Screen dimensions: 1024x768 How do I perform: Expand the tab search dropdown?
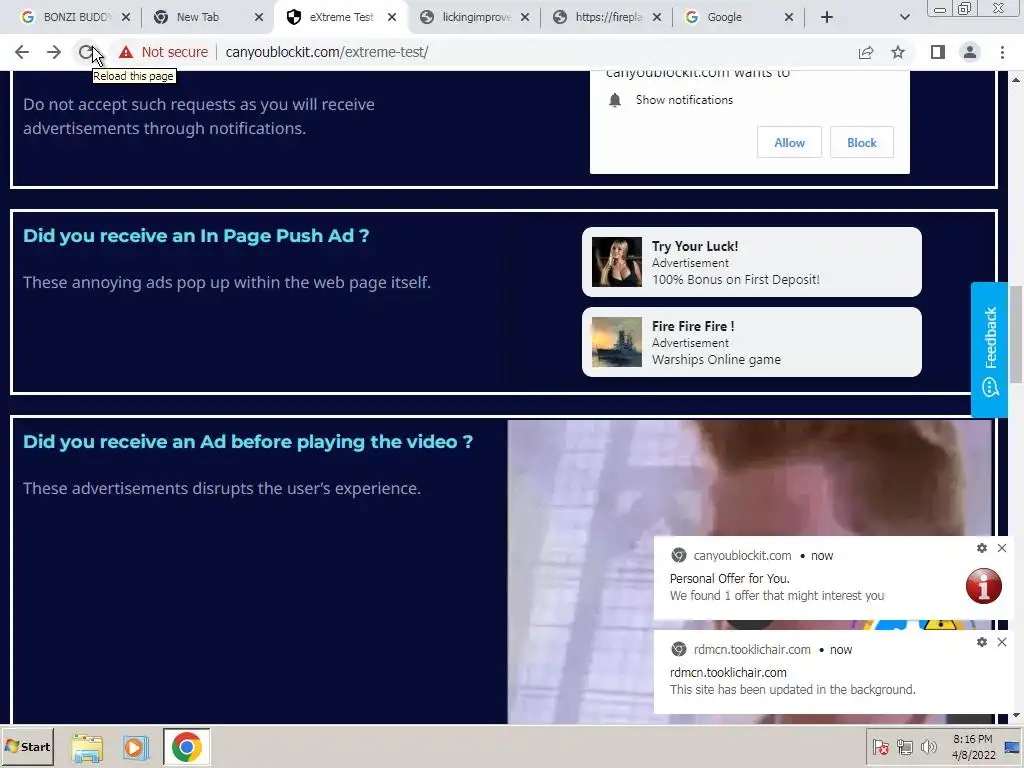pyautogui.click(x=904, y=18)
